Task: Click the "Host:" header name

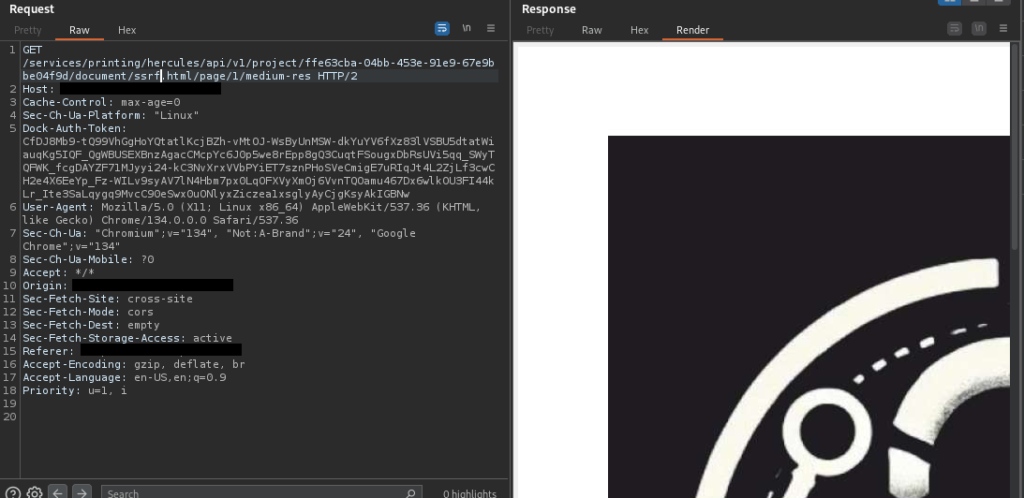Action: [x=39, y=89]
